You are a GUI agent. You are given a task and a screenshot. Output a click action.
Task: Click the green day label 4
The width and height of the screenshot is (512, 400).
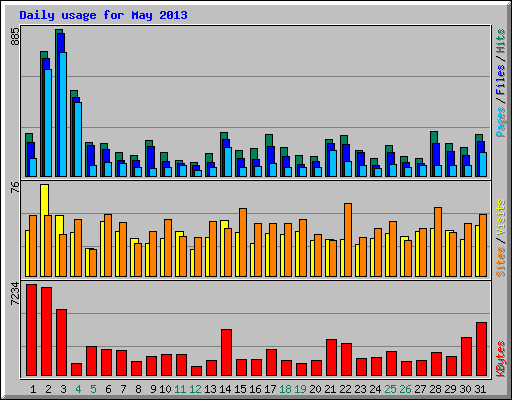click(x=78, y=389)
